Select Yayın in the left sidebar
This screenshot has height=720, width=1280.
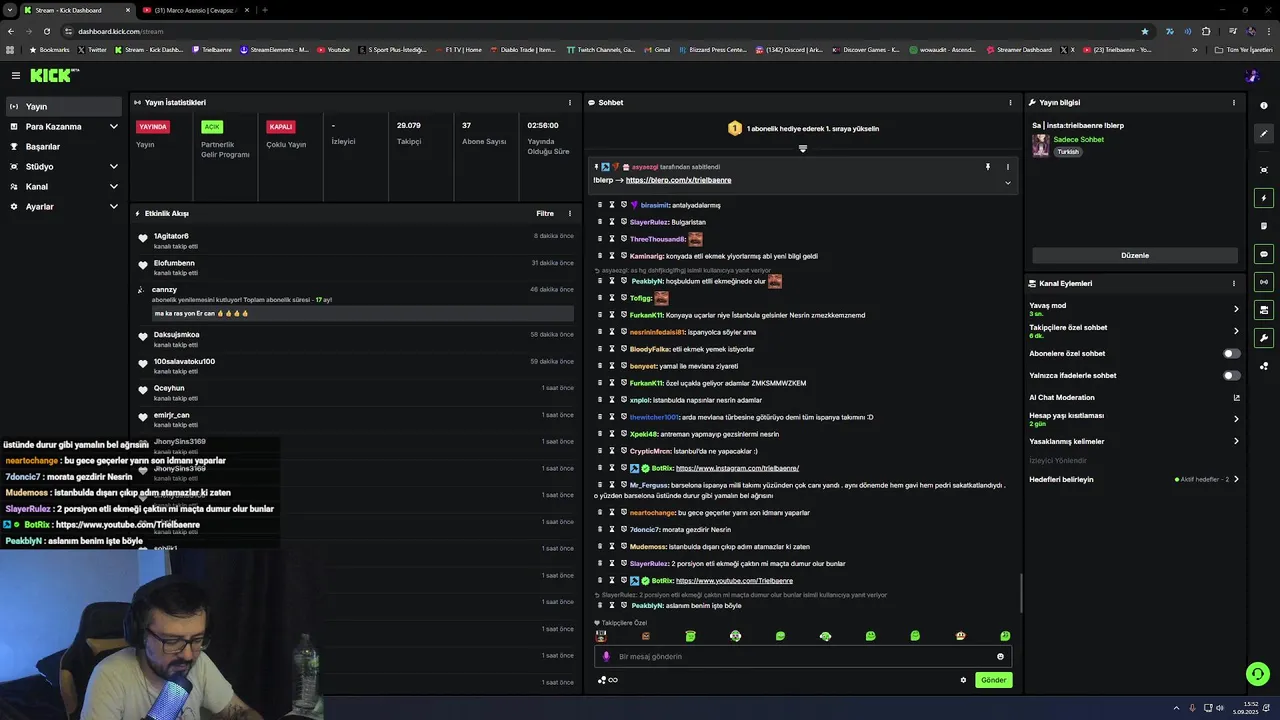(62, 106)
